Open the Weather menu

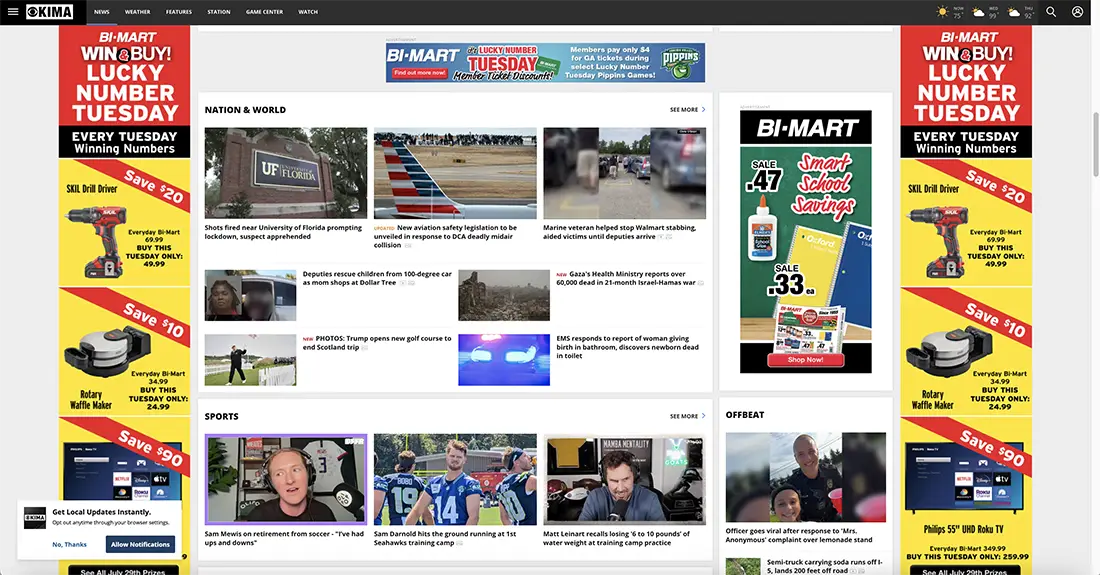click(138, 12)
